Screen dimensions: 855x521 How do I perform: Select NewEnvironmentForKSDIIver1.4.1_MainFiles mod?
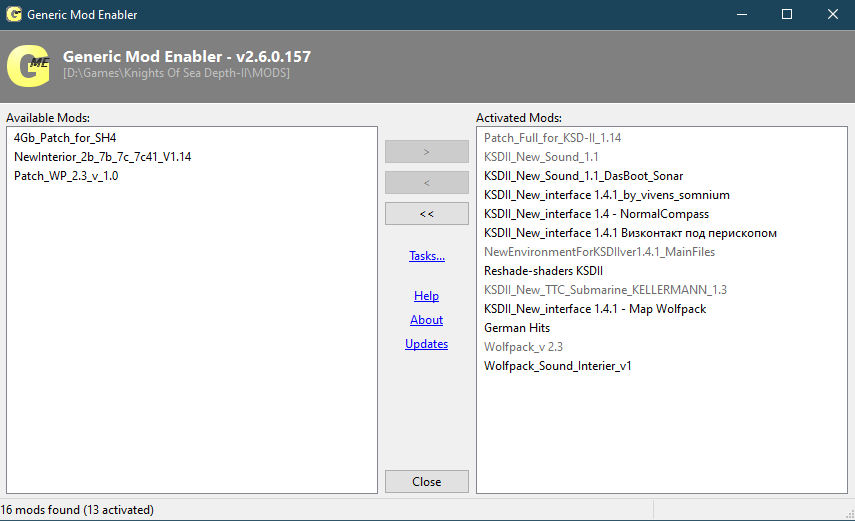(x=599, y=252)
